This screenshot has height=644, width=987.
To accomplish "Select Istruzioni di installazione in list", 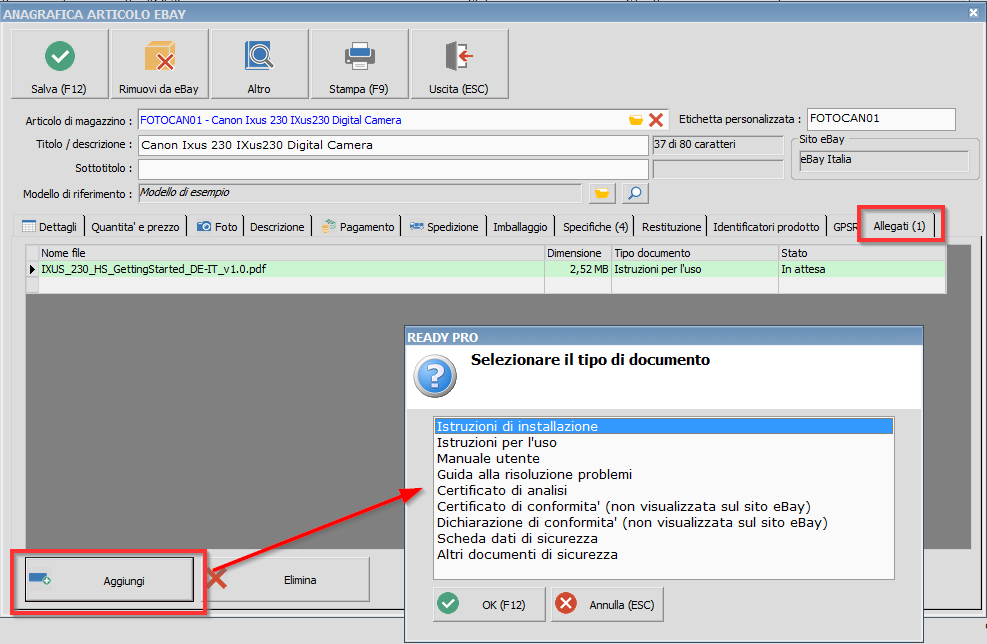I will pyautogui.click(x=663, y=426).
